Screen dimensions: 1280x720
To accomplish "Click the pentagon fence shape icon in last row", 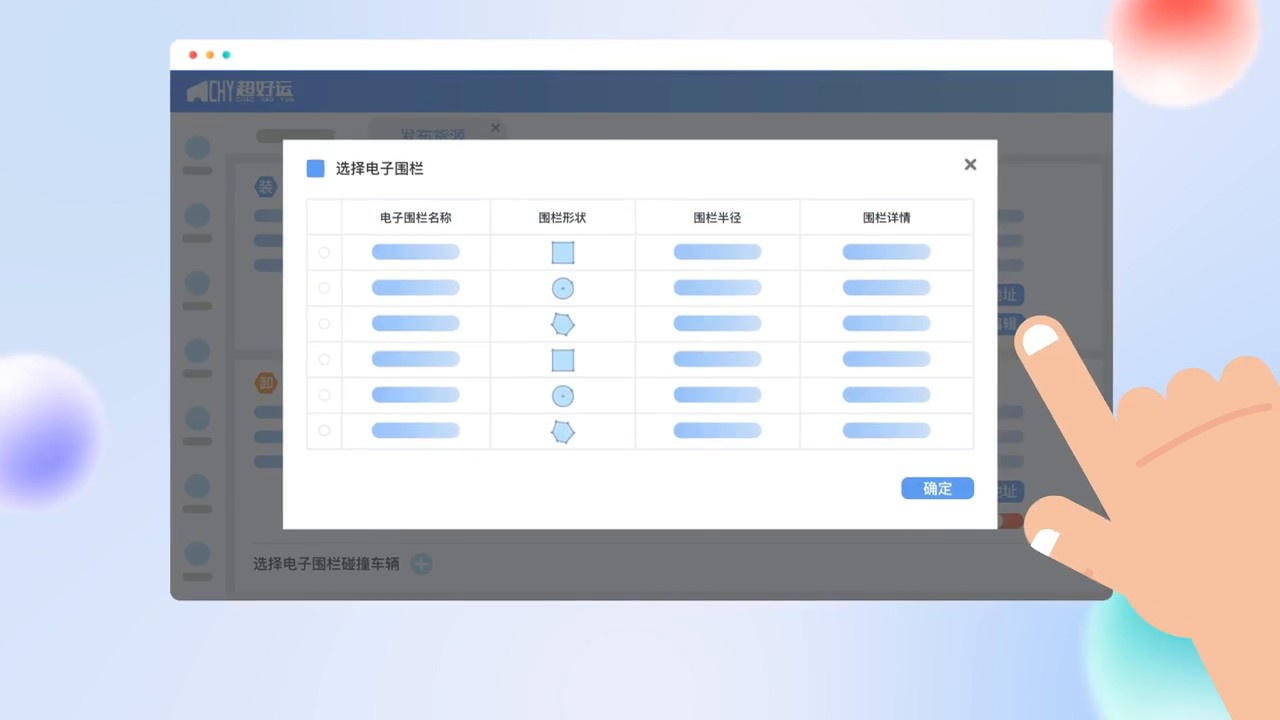I will point(563,432).
